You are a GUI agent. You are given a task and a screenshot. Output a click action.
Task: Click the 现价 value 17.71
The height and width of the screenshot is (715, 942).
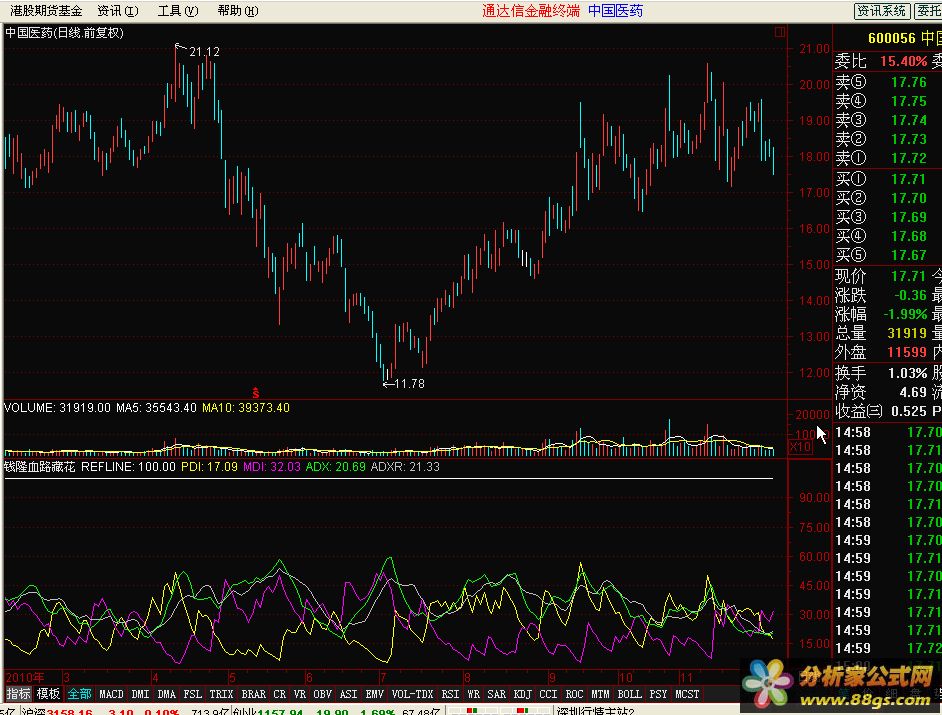tap(908, 276)
